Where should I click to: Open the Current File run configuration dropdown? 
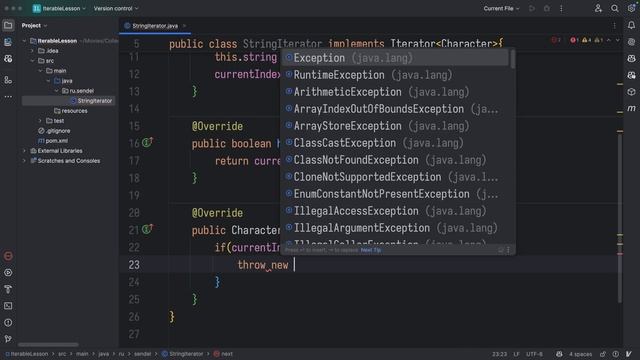[502, 8]
